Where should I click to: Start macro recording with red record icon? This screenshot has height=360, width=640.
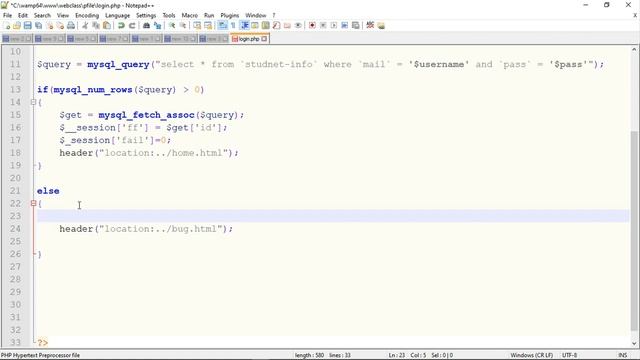pyautogui.click(x=312, y=25)
